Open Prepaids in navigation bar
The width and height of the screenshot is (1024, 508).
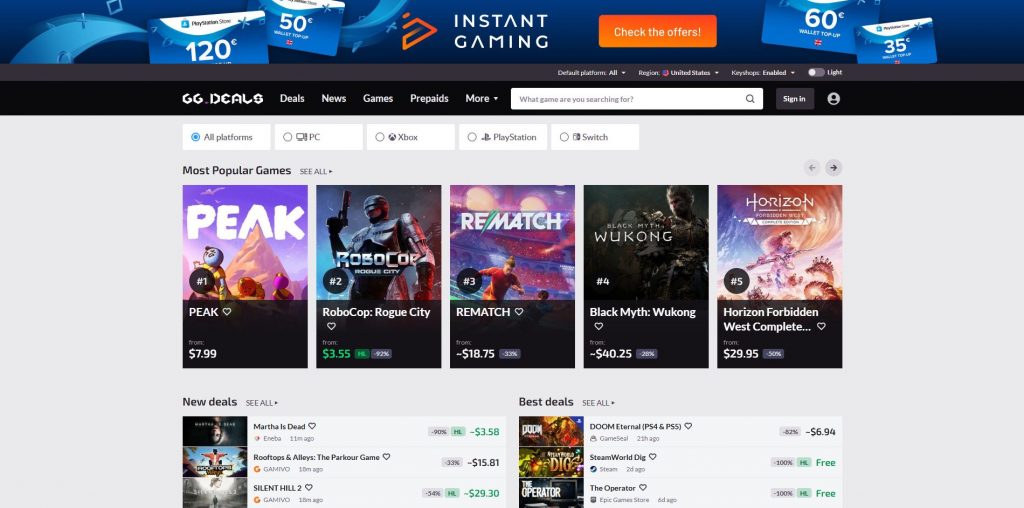[x=429, y=99]
